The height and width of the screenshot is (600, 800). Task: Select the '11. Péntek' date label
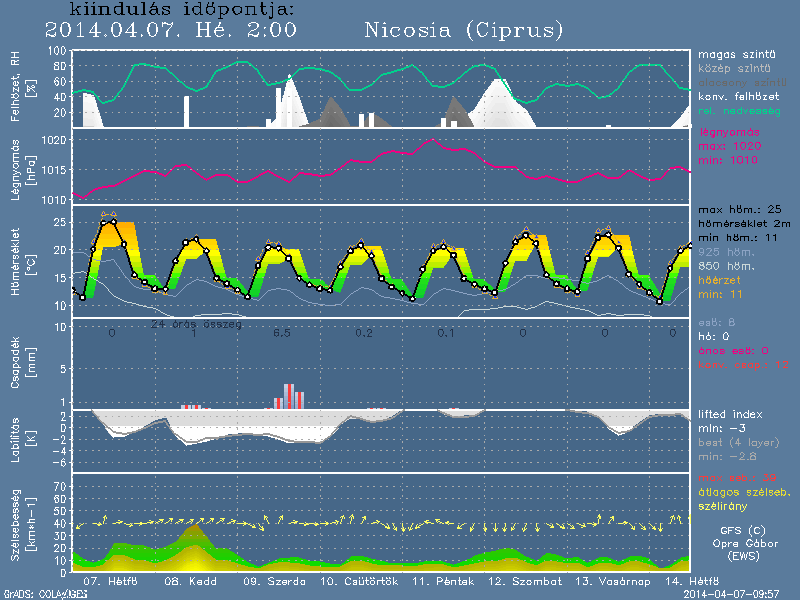tap(438, 580)
